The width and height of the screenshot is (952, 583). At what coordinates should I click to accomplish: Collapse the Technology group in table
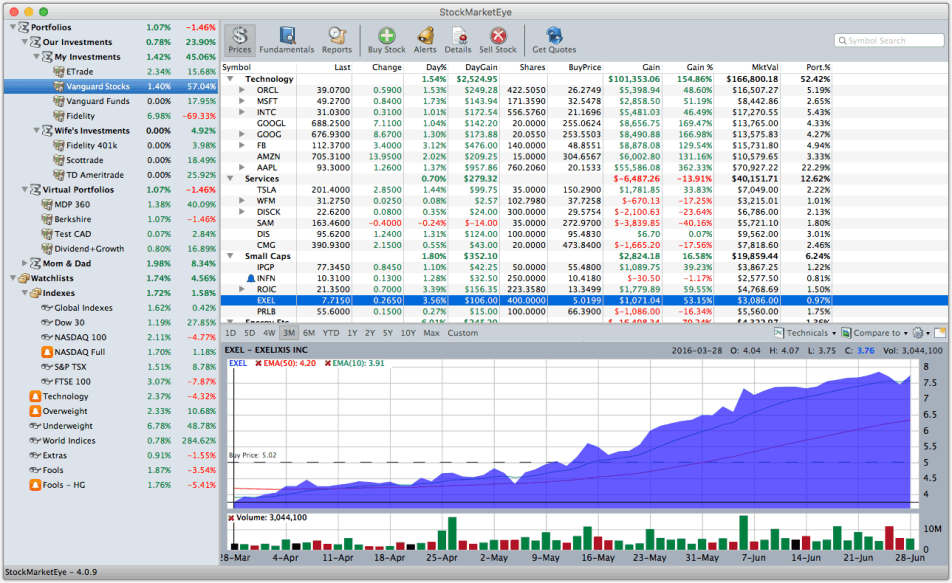pos(230,79)
